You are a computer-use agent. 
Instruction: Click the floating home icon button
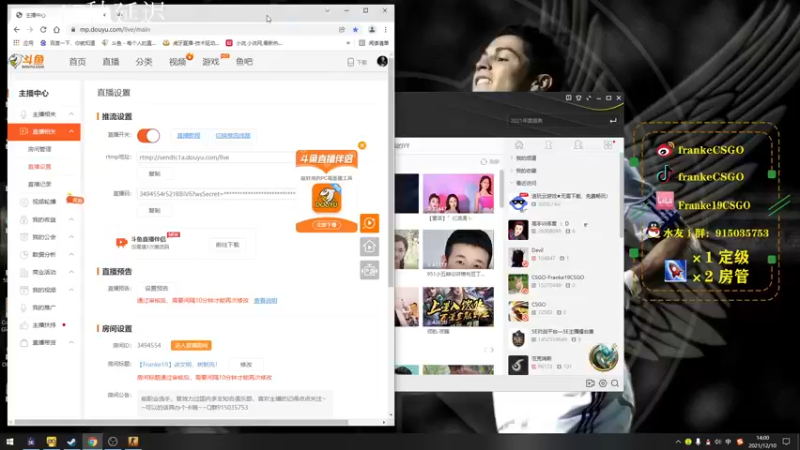tap(369, 247)
